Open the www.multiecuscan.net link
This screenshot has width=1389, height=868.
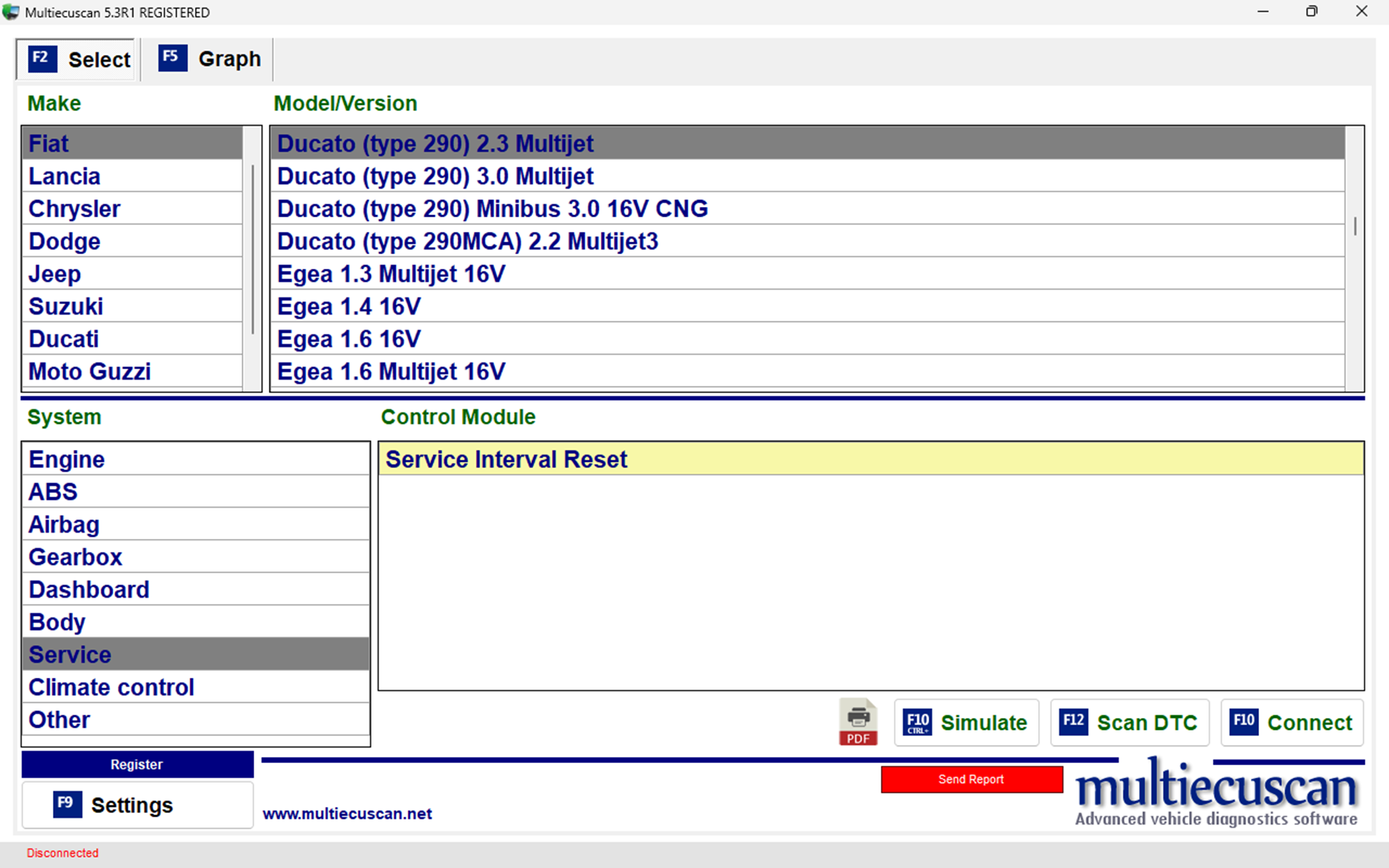click(347, 813)
